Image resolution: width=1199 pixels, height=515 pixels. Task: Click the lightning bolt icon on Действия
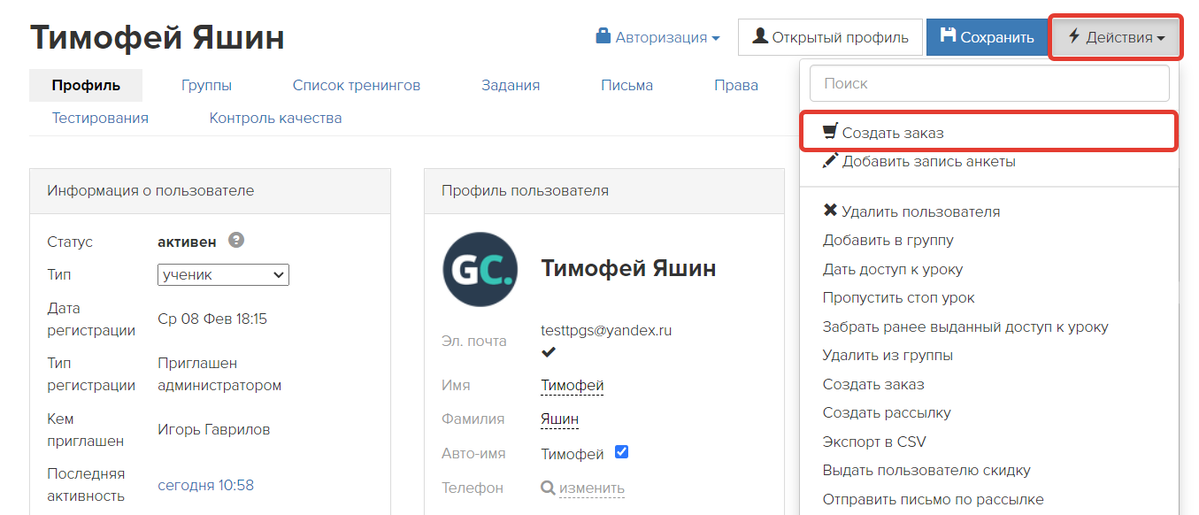click(x=1074, y=36)
